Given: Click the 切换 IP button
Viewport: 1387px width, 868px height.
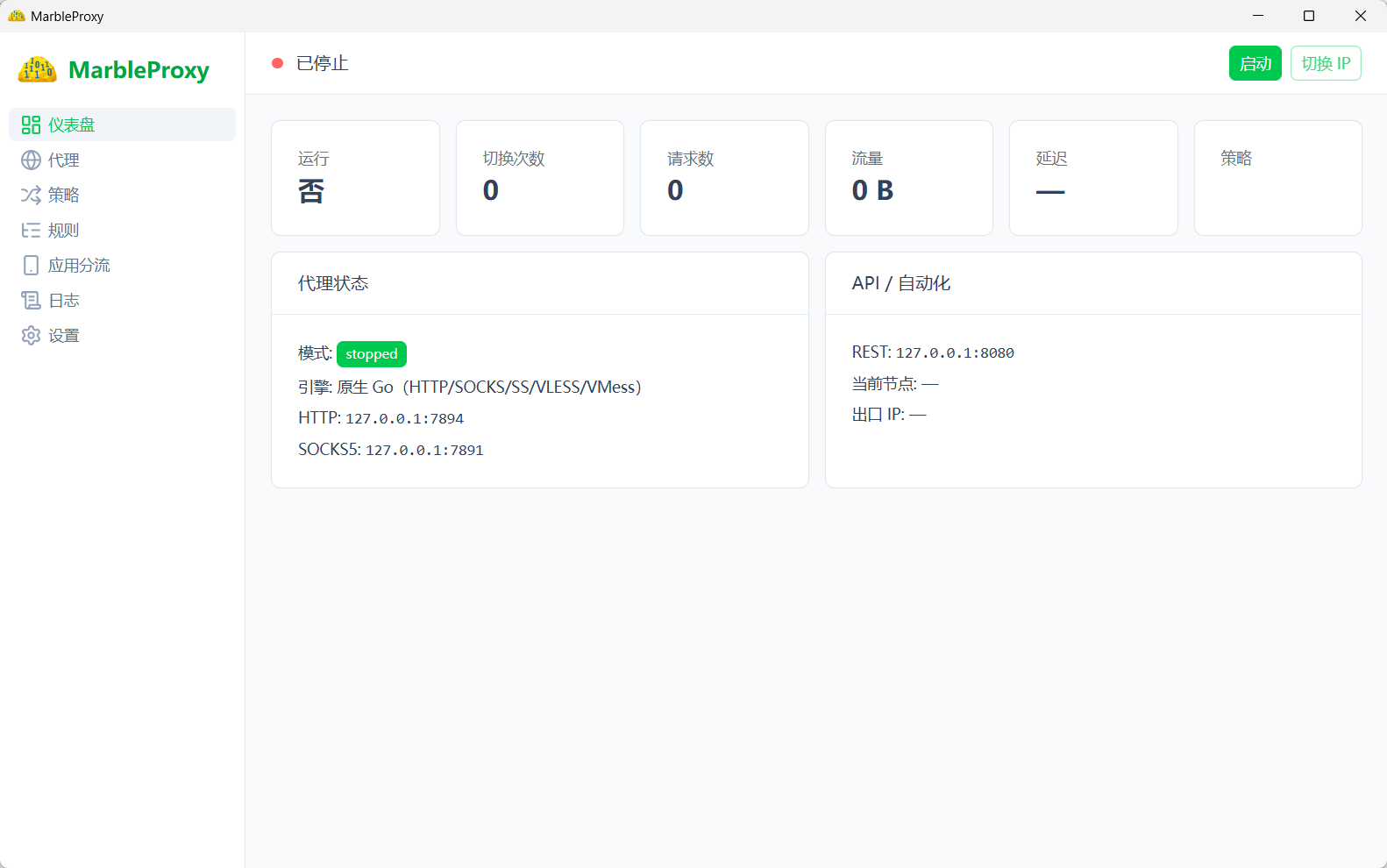Looking at the screenshot, I should (1326, 63).
